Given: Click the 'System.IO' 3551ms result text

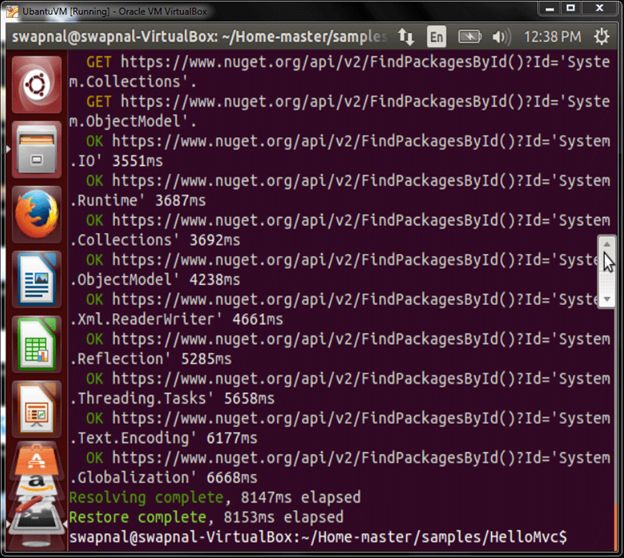Looking at the screenshot, I should 116,161.
